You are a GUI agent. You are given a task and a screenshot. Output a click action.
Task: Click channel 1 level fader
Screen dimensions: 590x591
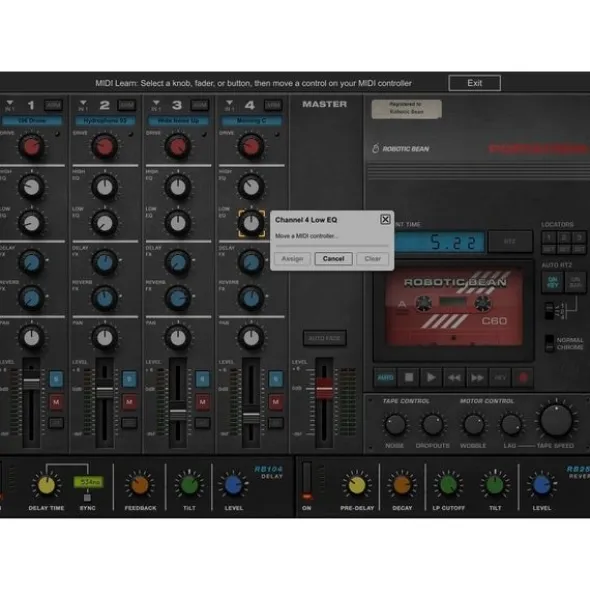[32, 382]
